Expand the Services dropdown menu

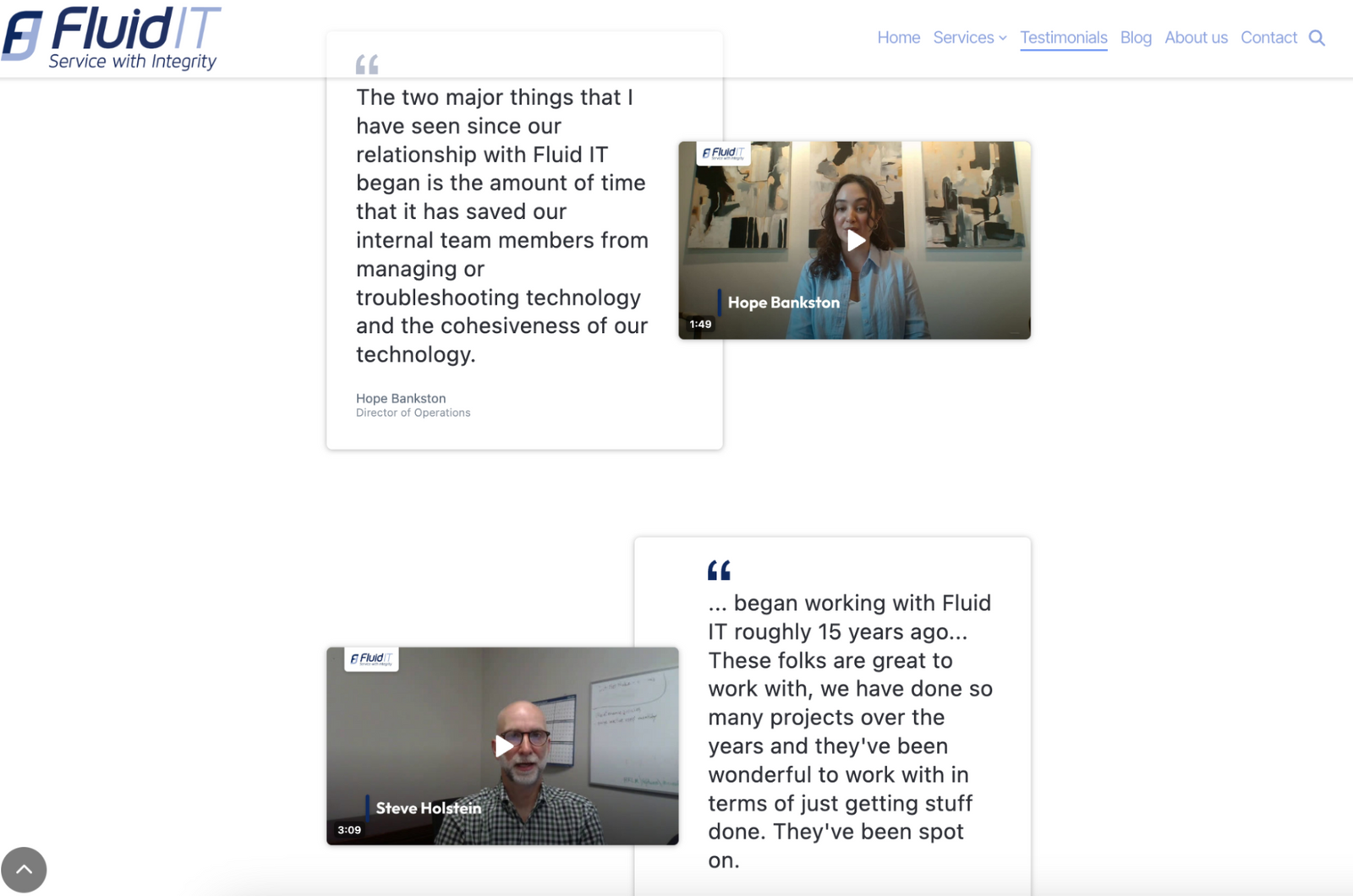pyautogui.click(x=963, y=37)
